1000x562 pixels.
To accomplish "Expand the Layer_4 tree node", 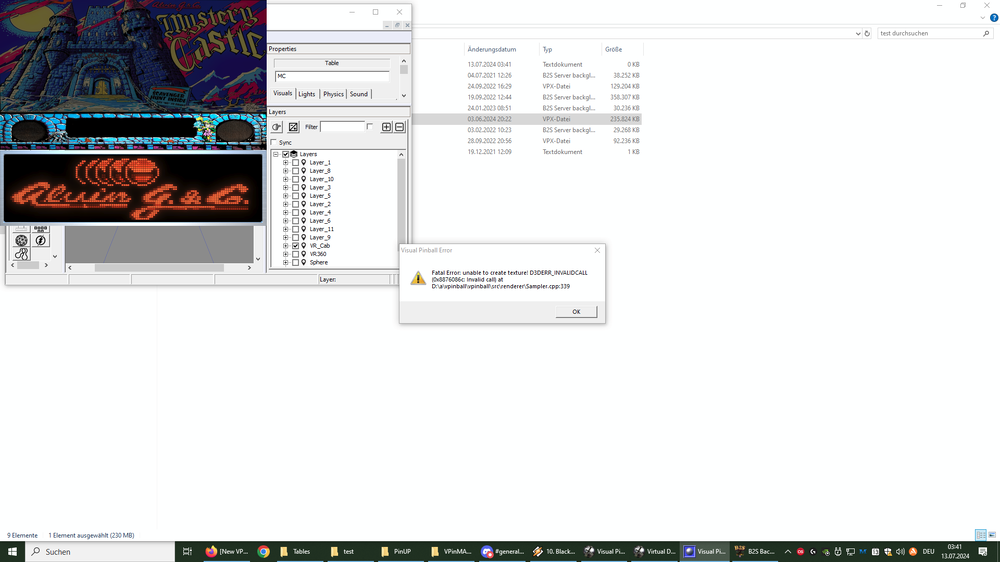I will pos(286,212).
